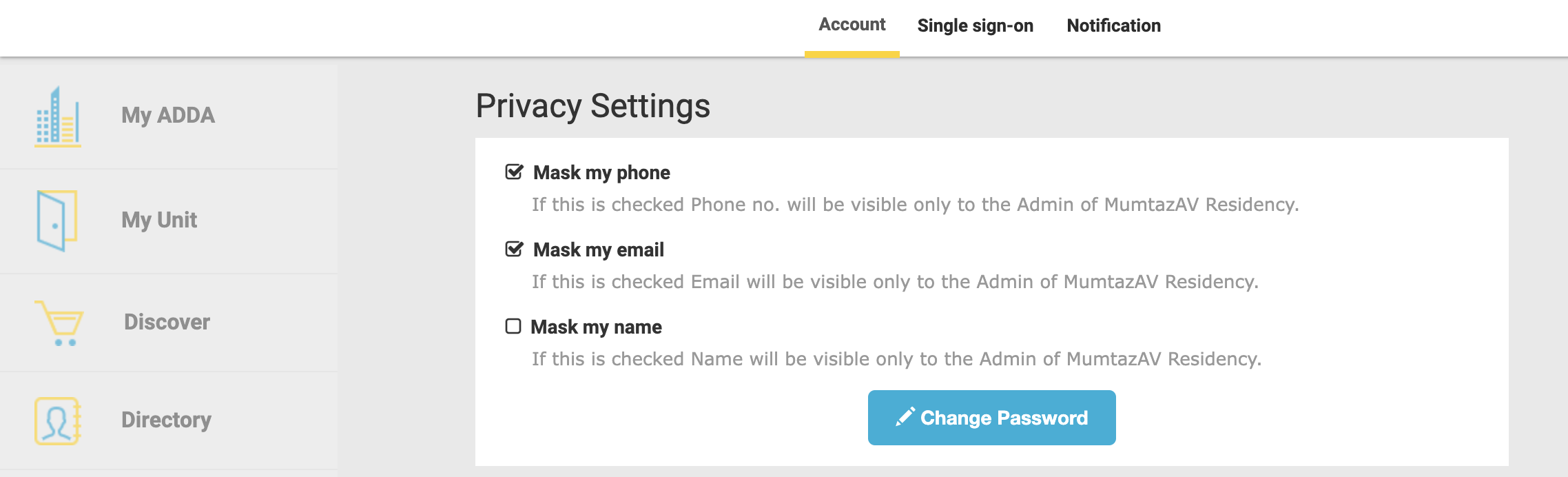Open the My ADDA sidebar label

168,115
